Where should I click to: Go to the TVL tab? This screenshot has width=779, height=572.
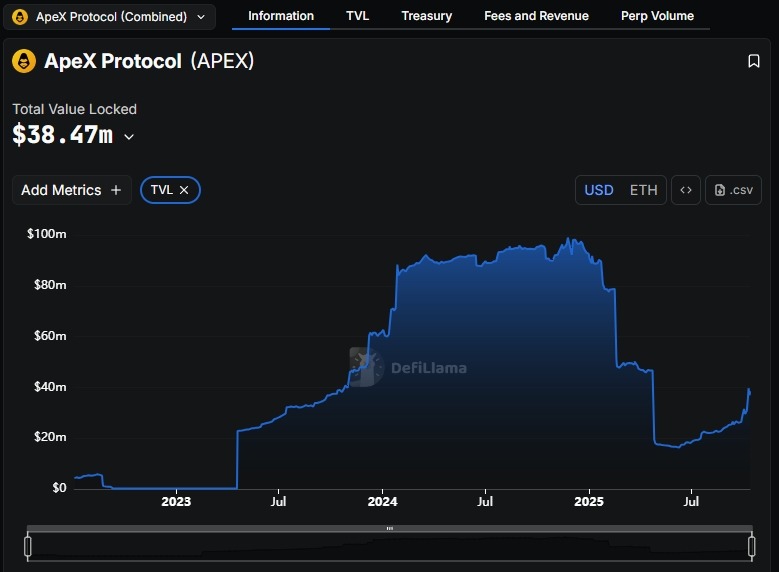pos(357,16)
